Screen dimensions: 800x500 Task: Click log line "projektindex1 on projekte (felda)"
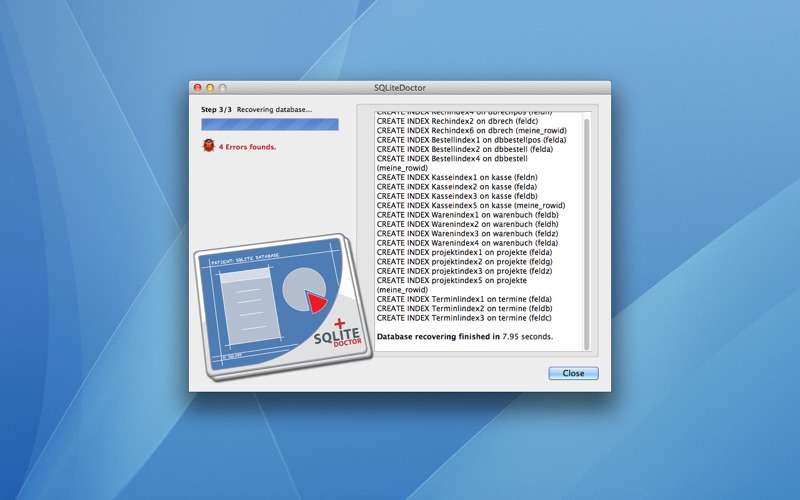point(464,252)
